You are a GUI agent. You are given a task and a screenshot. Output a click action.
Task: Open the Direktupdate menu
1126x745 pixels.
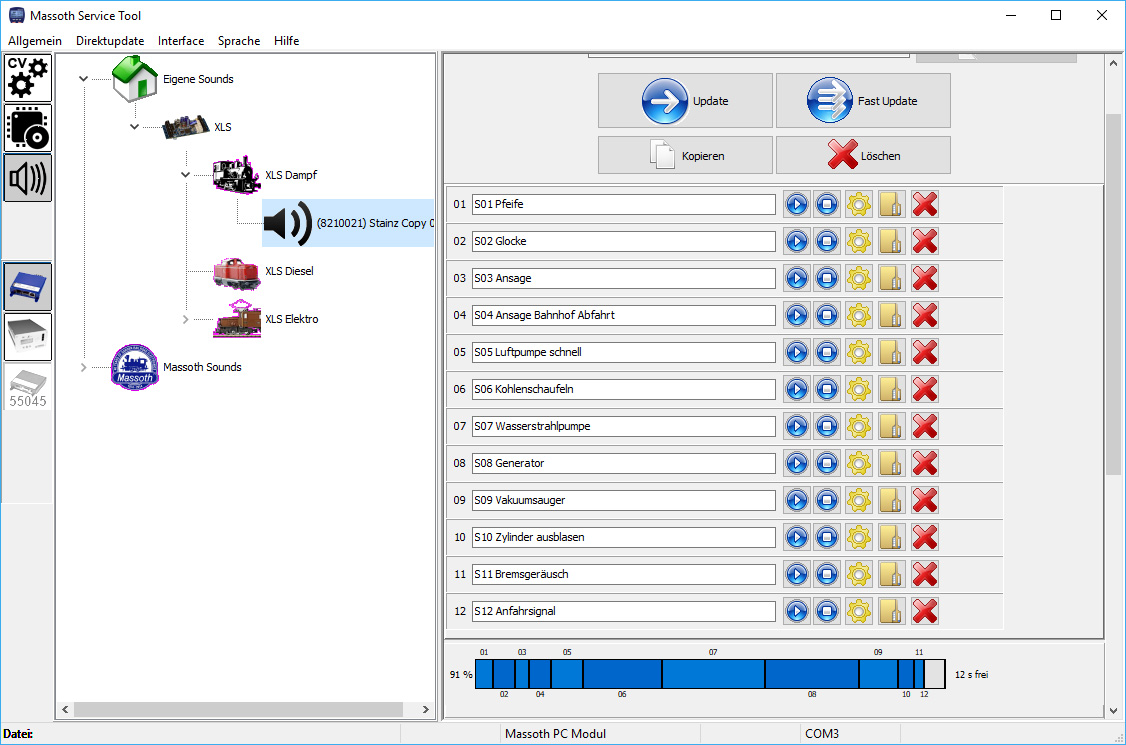(x=110, y=41)
